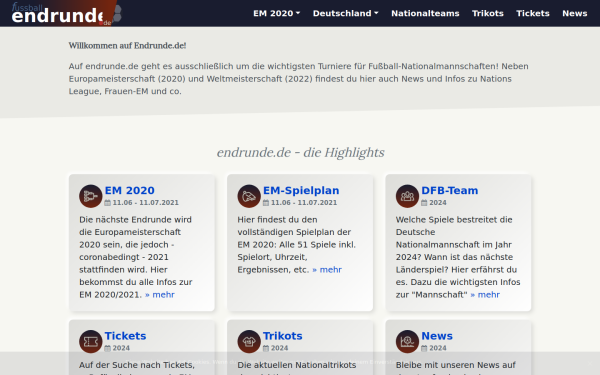Screen dimensions: 600x375
Task: Select Tickets in the top navigation
Action: pos(533,13)
